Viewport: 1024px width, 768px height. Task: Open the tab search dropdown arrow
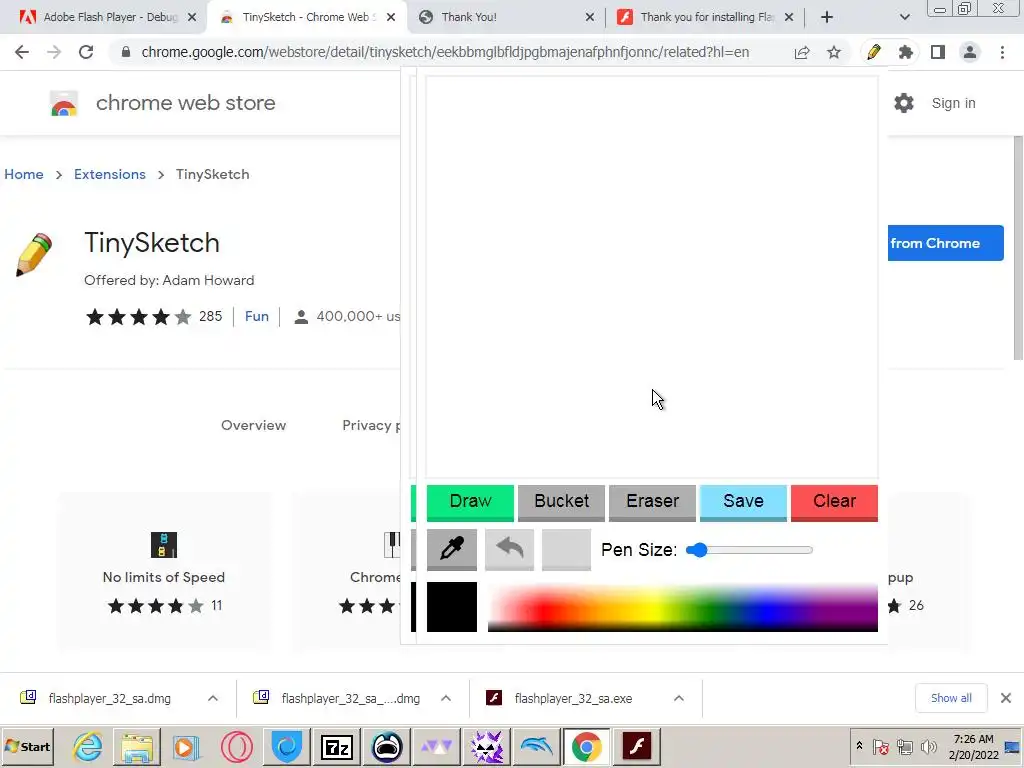pyautogui.click(x=904, y=17)
